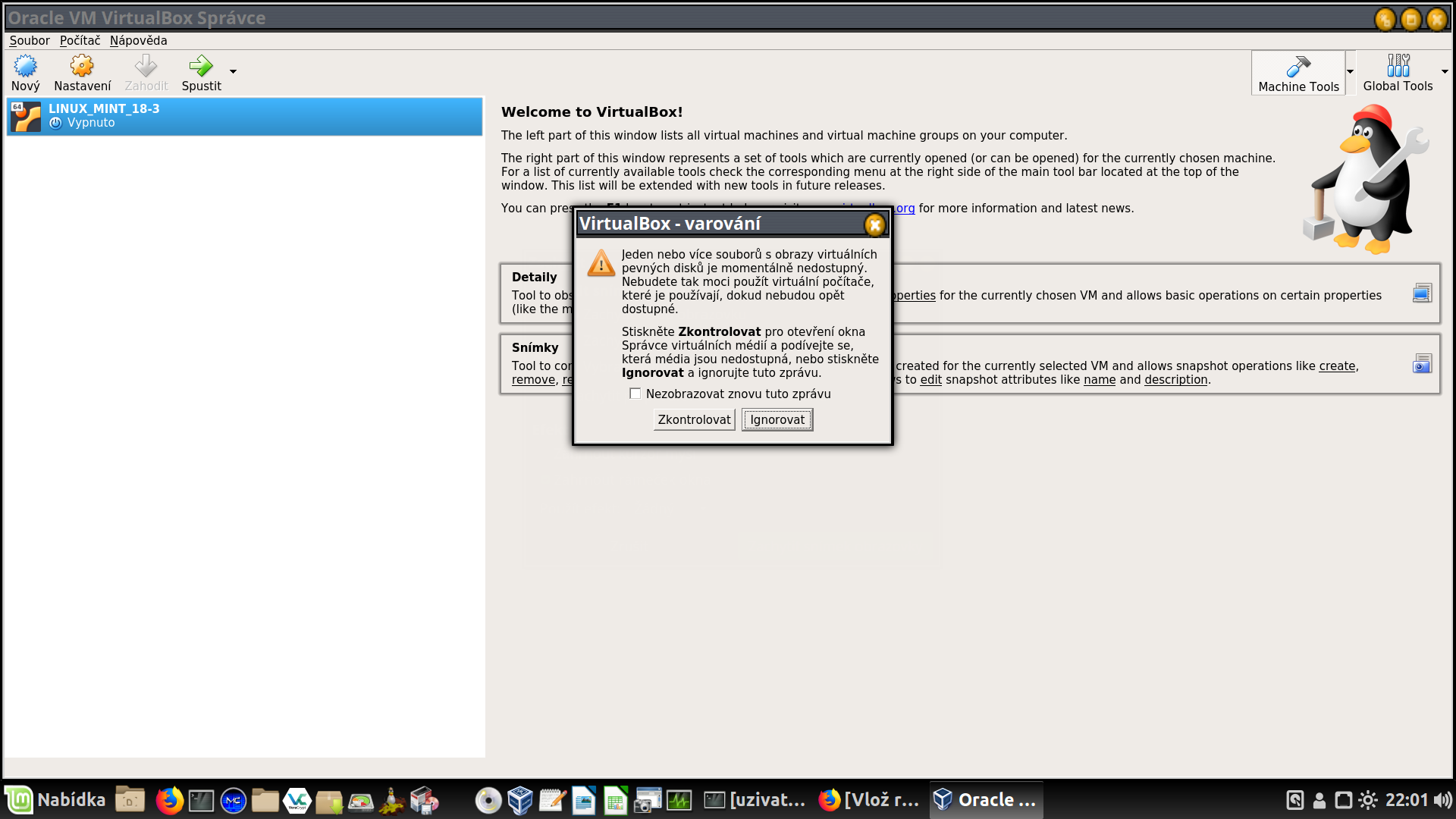Open the Počítač menu

pyautogui.click(x=80, y=41)
